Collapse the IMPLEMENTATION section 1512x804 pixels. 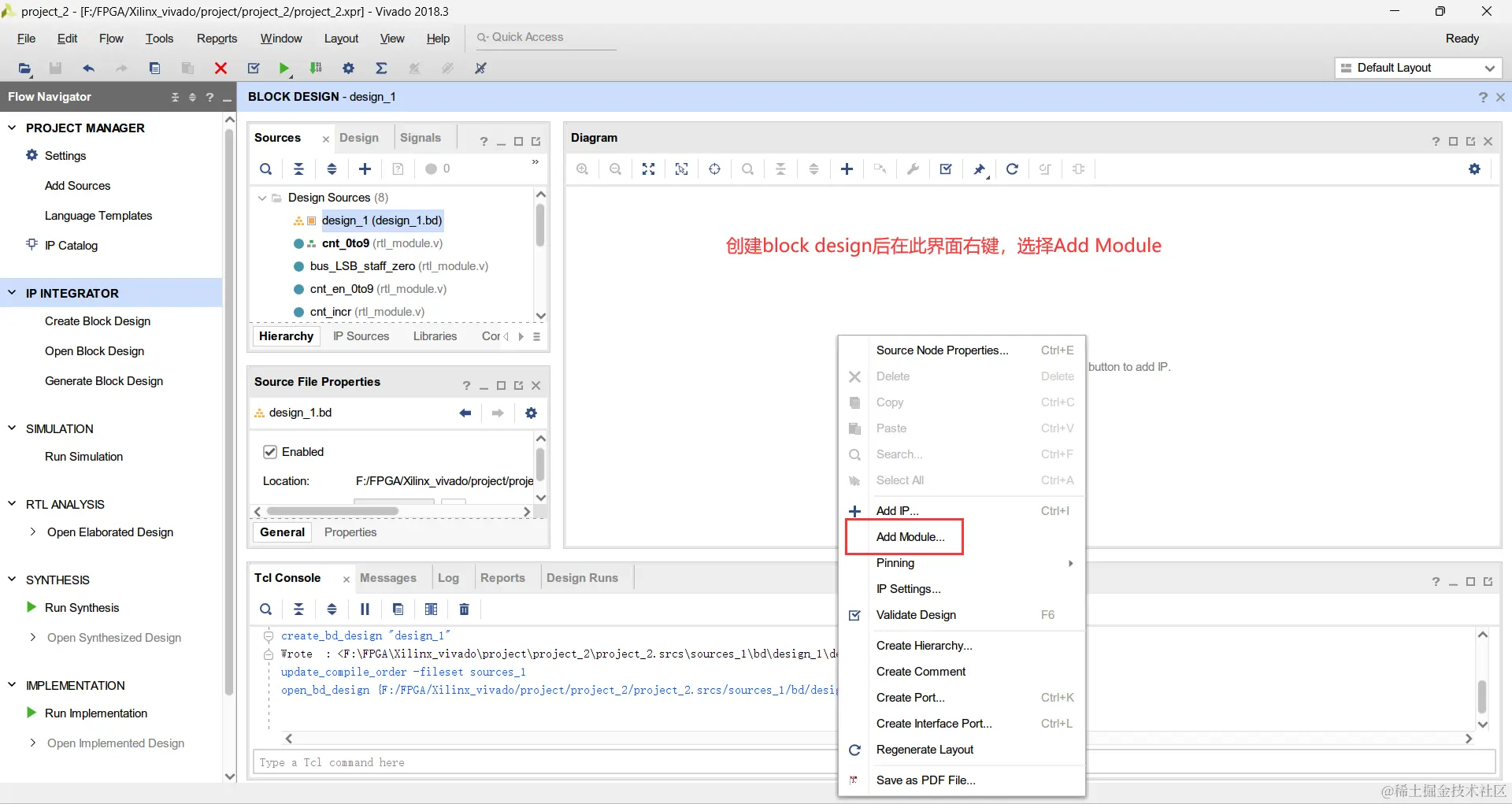(12, 685)
